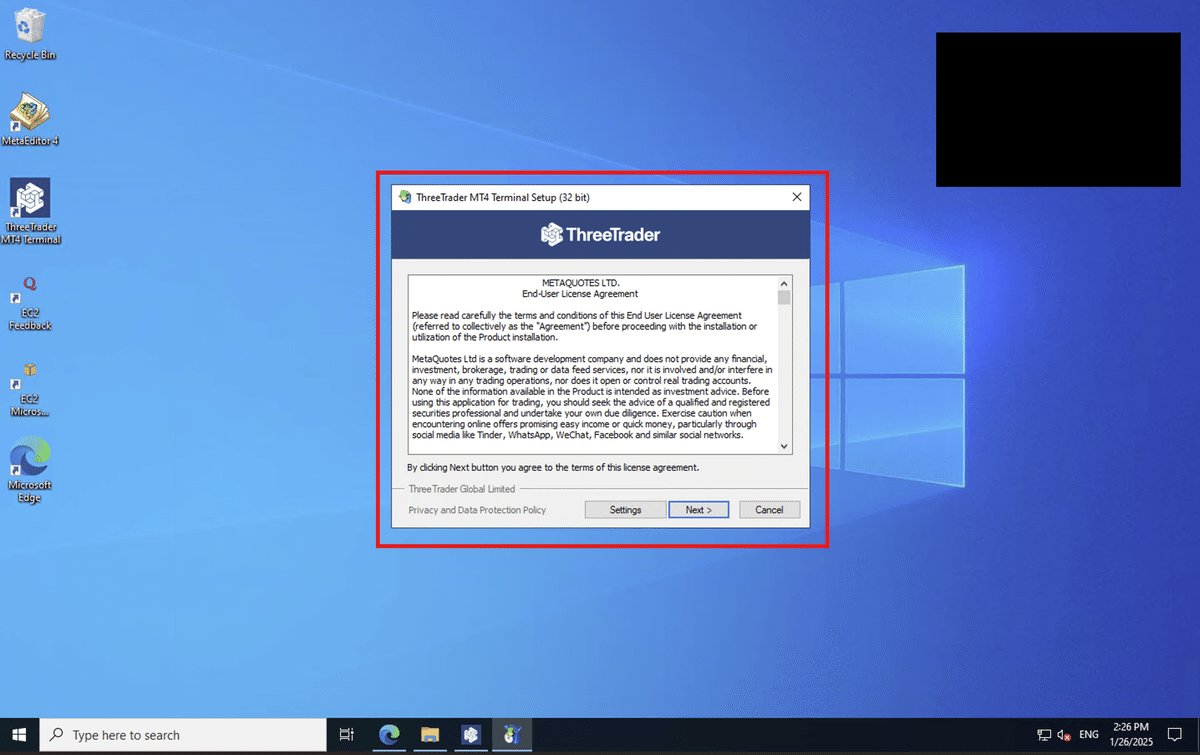Click the Next button in setup

click(x=698, y=510)
